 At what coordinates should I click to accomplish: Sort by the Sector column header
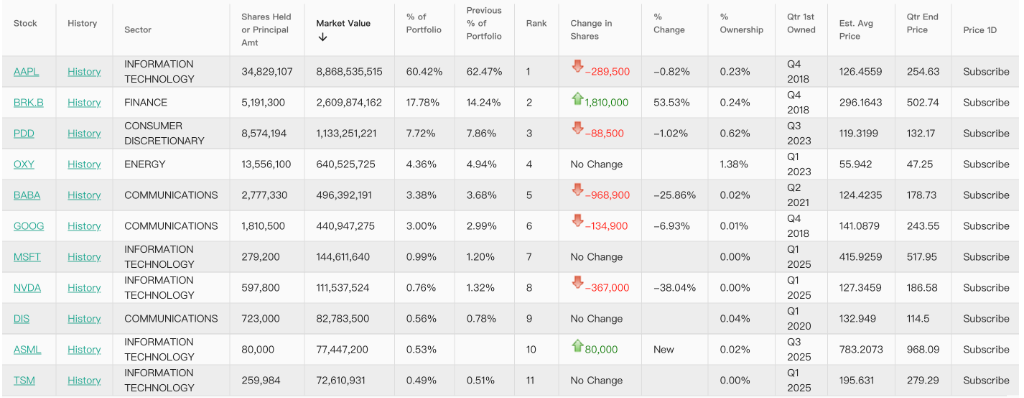[138, 29]
